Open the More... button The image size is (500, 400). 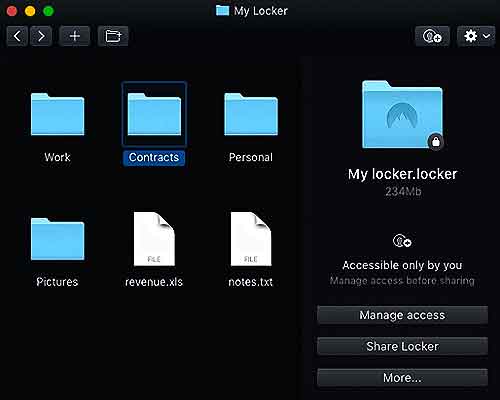402,378
